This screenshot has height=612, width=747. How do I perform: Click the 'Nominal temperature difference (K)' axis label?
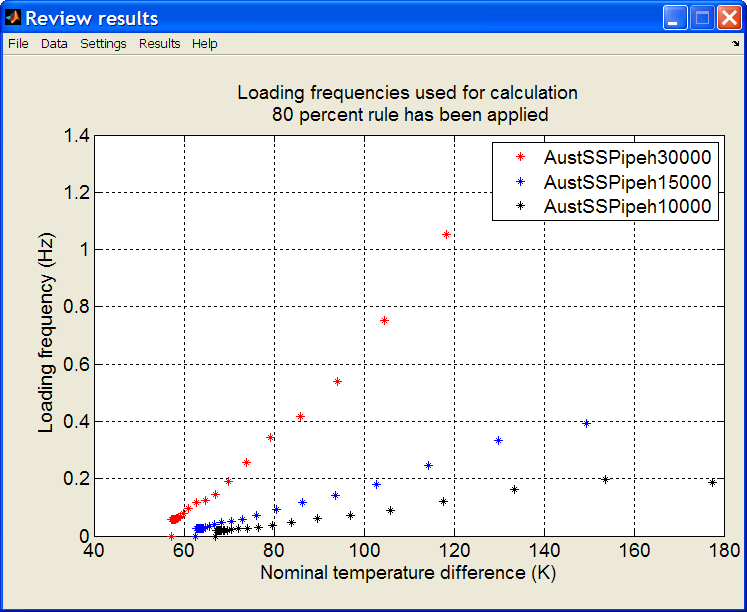408,573
